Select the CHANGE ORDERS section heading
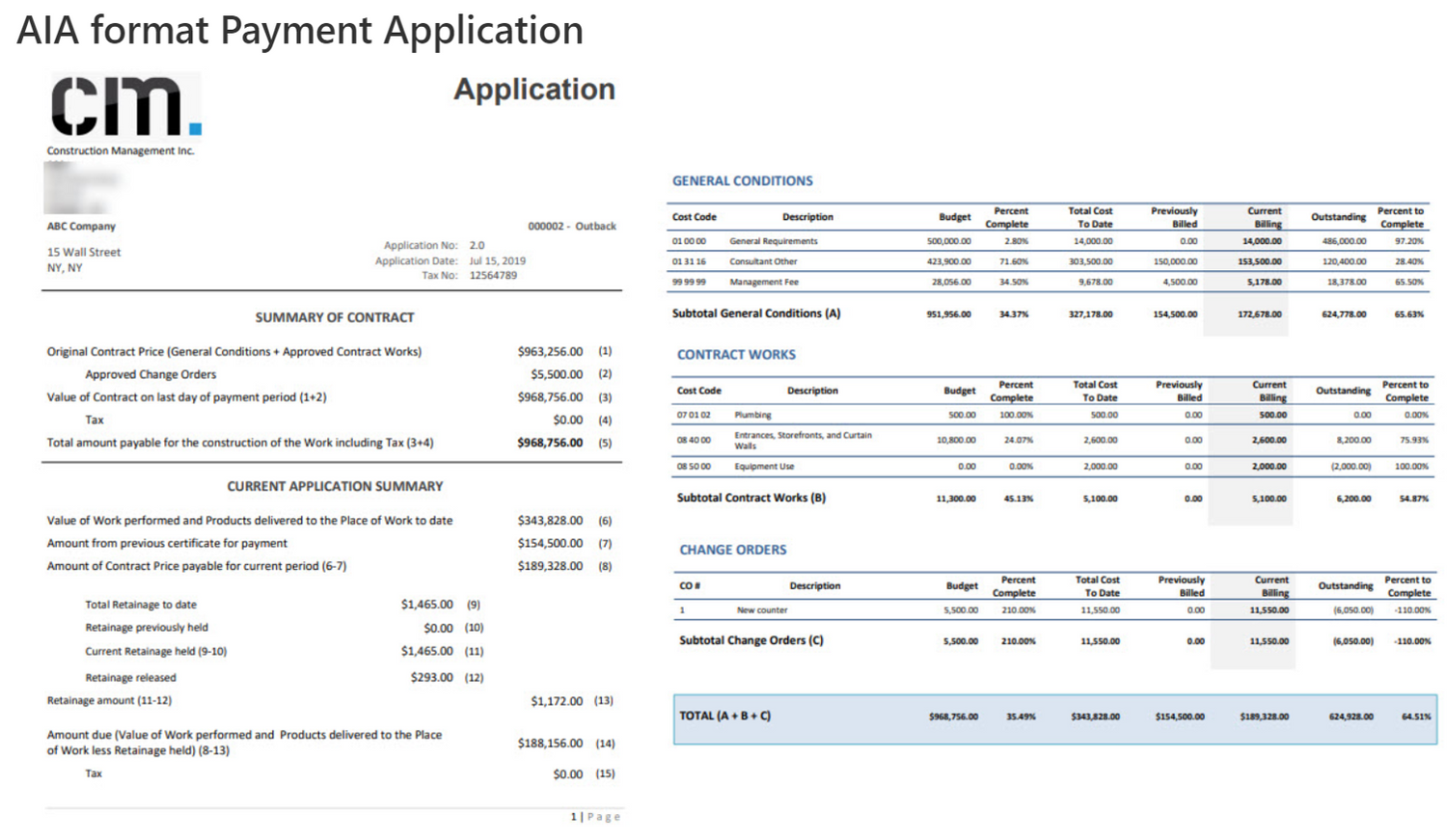 [732, 550]
